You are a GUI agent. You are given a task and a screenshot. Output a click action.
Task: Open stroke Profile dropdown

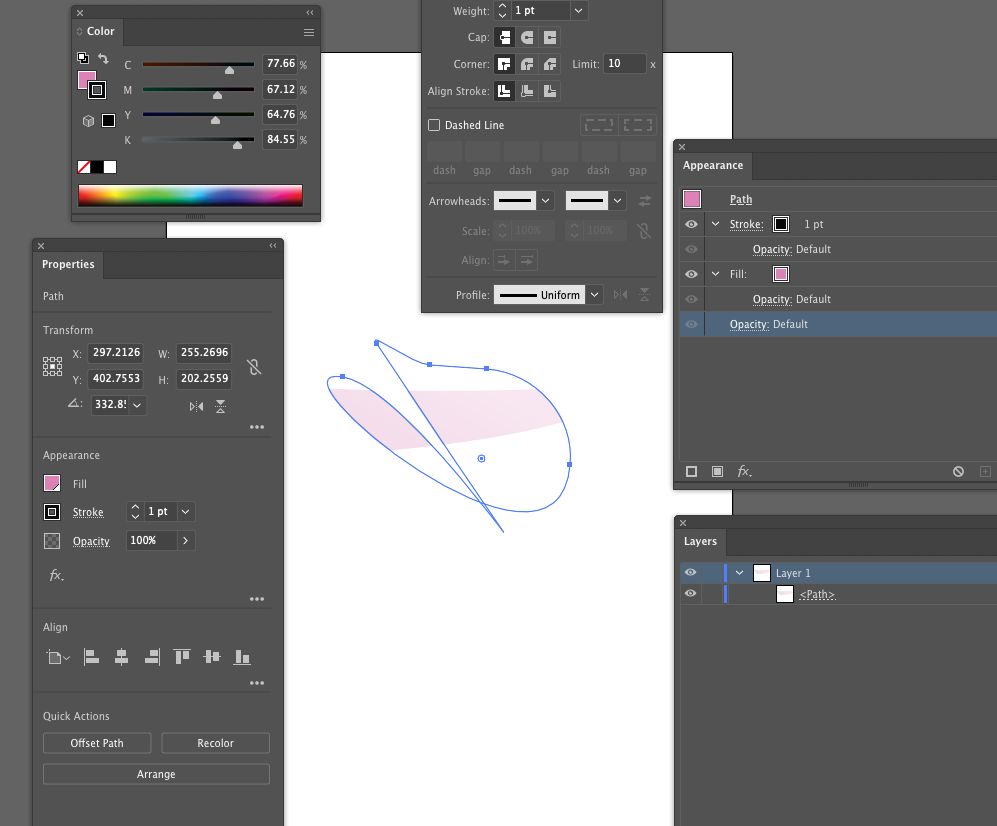(594, 294)
